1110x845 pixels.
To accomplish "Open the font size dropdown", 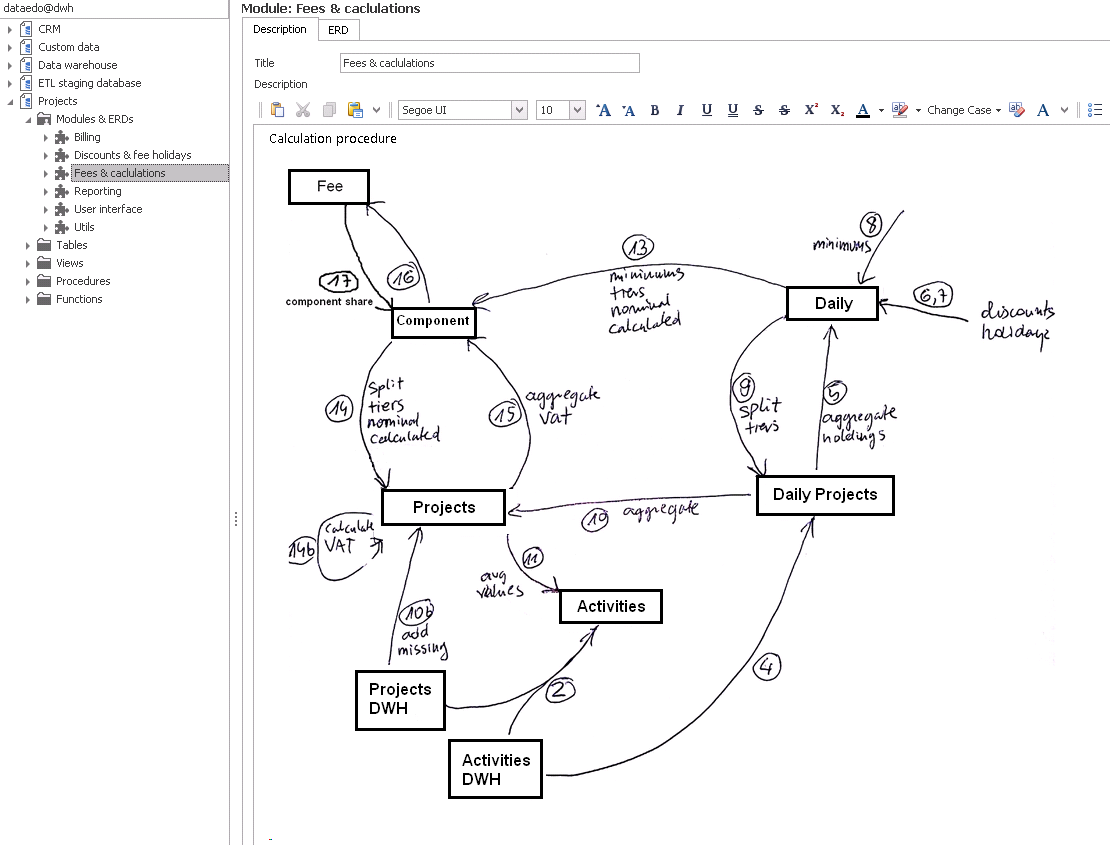I will pos(577,110).
